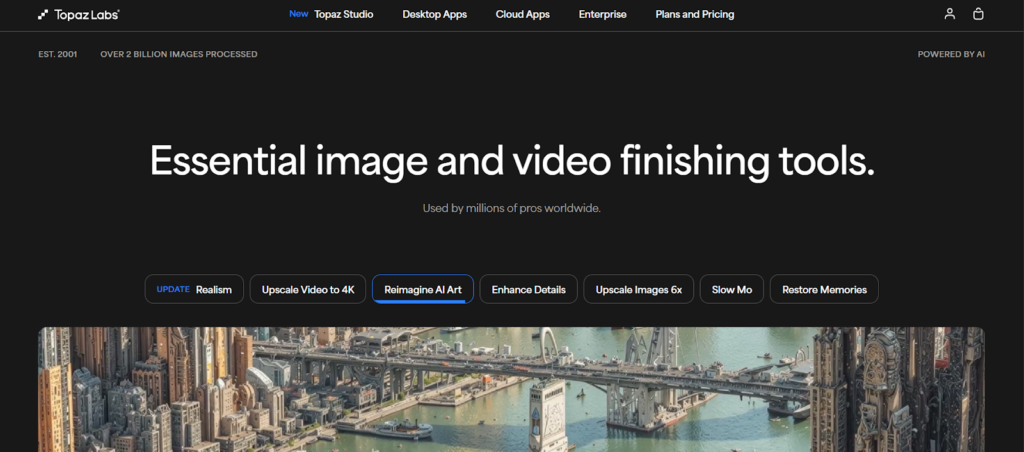This screenshot has width=1024, height=452.
Task: Show the Enhance Details demo
Action: click(x=528, y=290)
